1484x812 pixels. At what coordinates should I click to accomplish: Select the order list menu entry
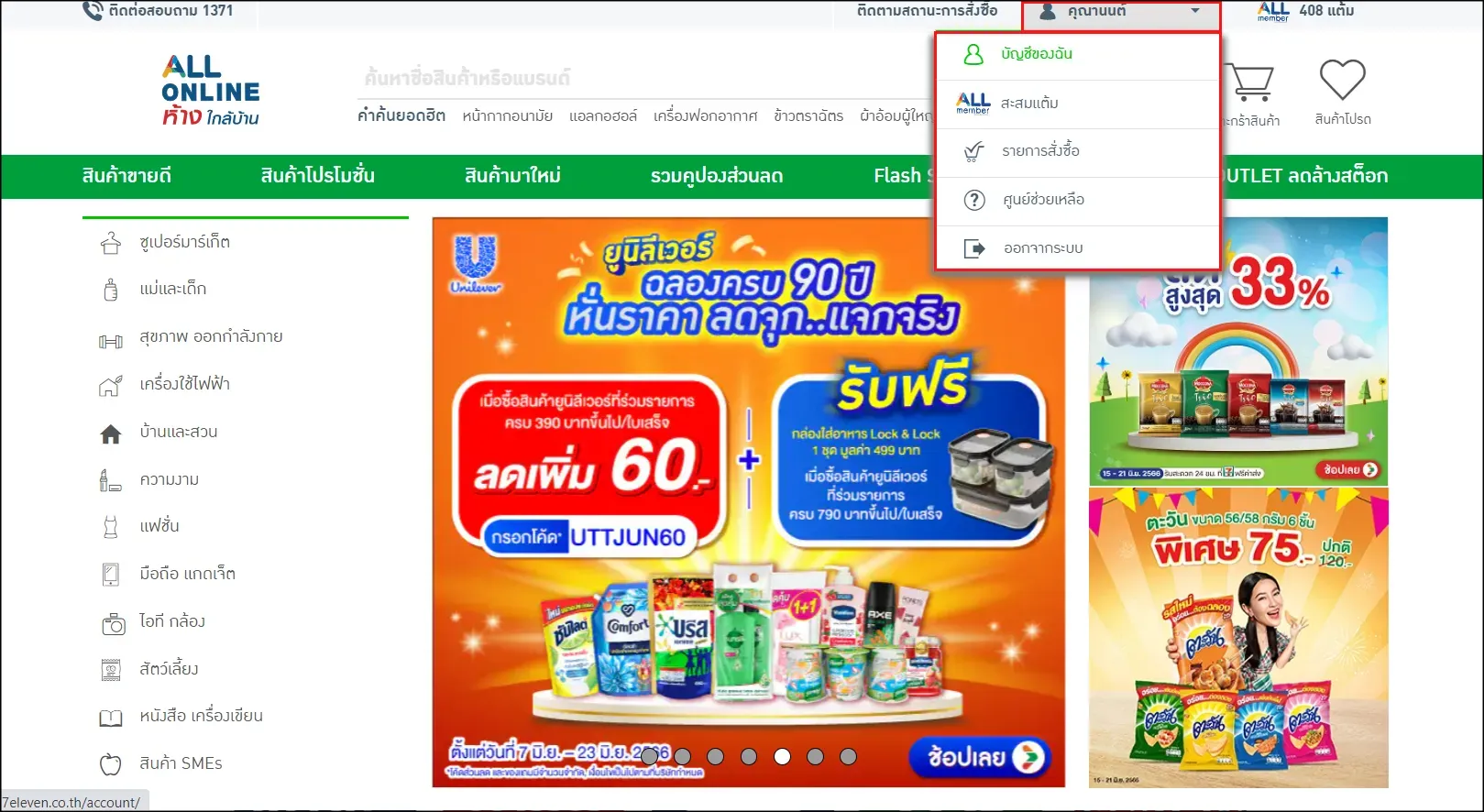tap(1039, 151)
